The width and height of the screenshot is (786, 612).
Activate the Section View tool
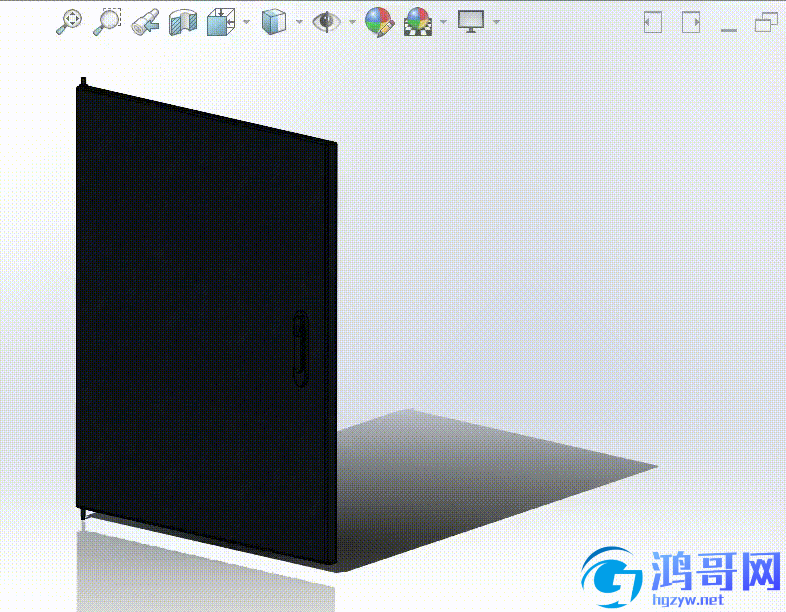pos(183,23)
